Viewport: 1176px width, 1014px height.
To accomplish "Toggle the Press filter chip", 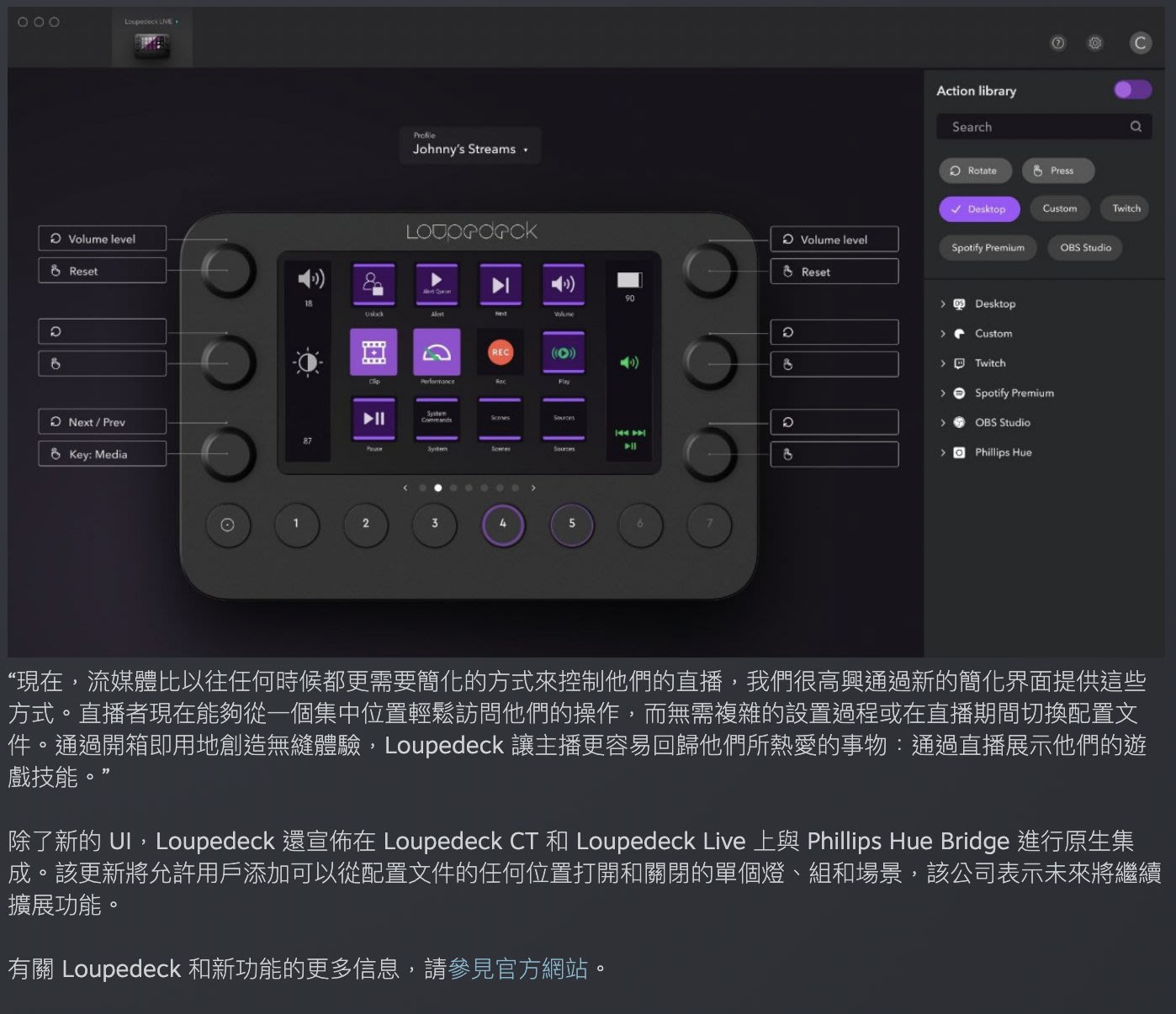I will point(1058,171).
